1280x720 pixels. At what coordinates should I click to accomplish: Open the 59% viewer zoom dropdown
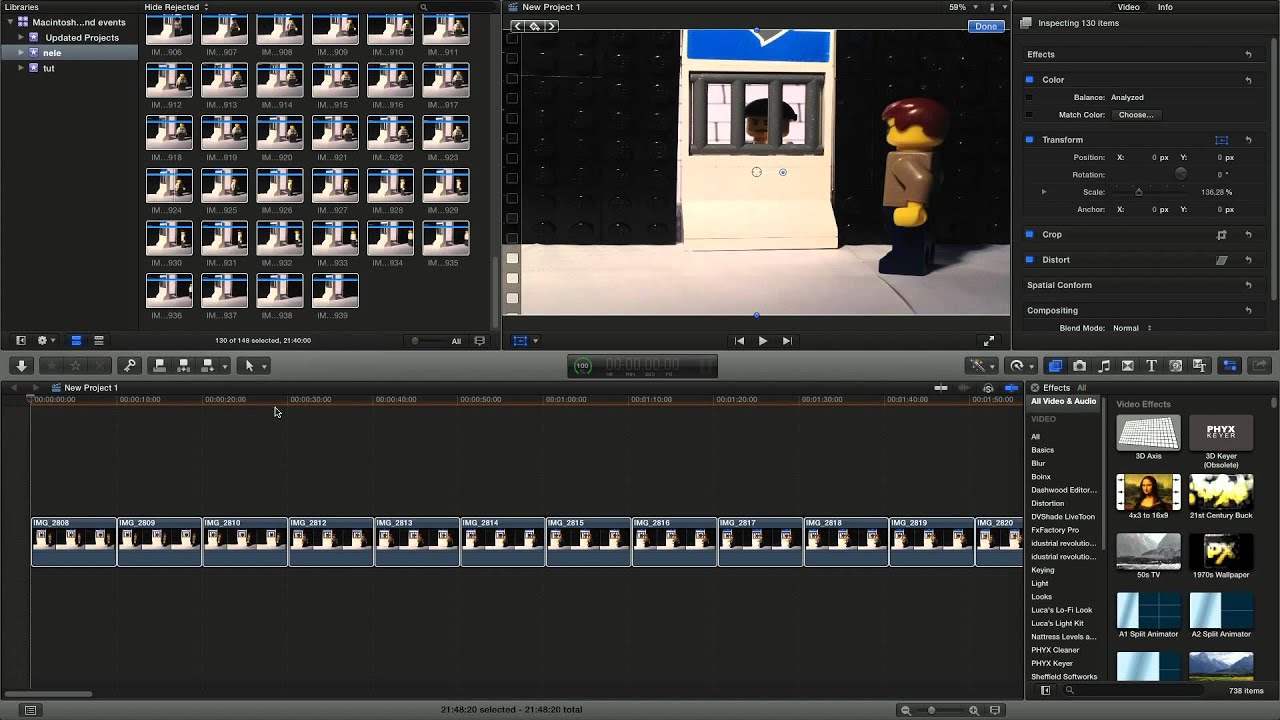click(961, 7)
